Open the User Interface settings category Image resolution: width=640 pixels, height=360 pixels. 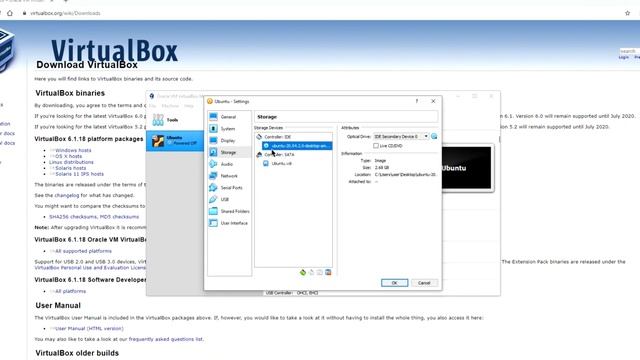pos(229,223)
